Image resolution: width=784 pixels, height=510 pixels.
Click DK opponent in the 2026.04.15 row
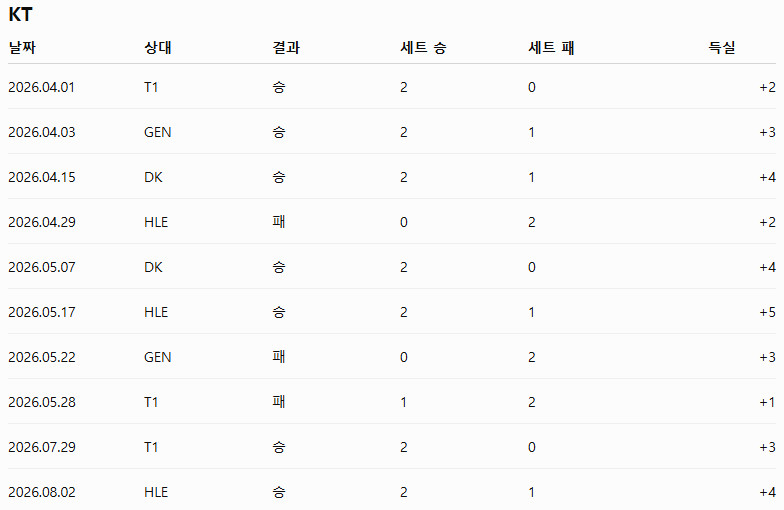tap(153, 178)
